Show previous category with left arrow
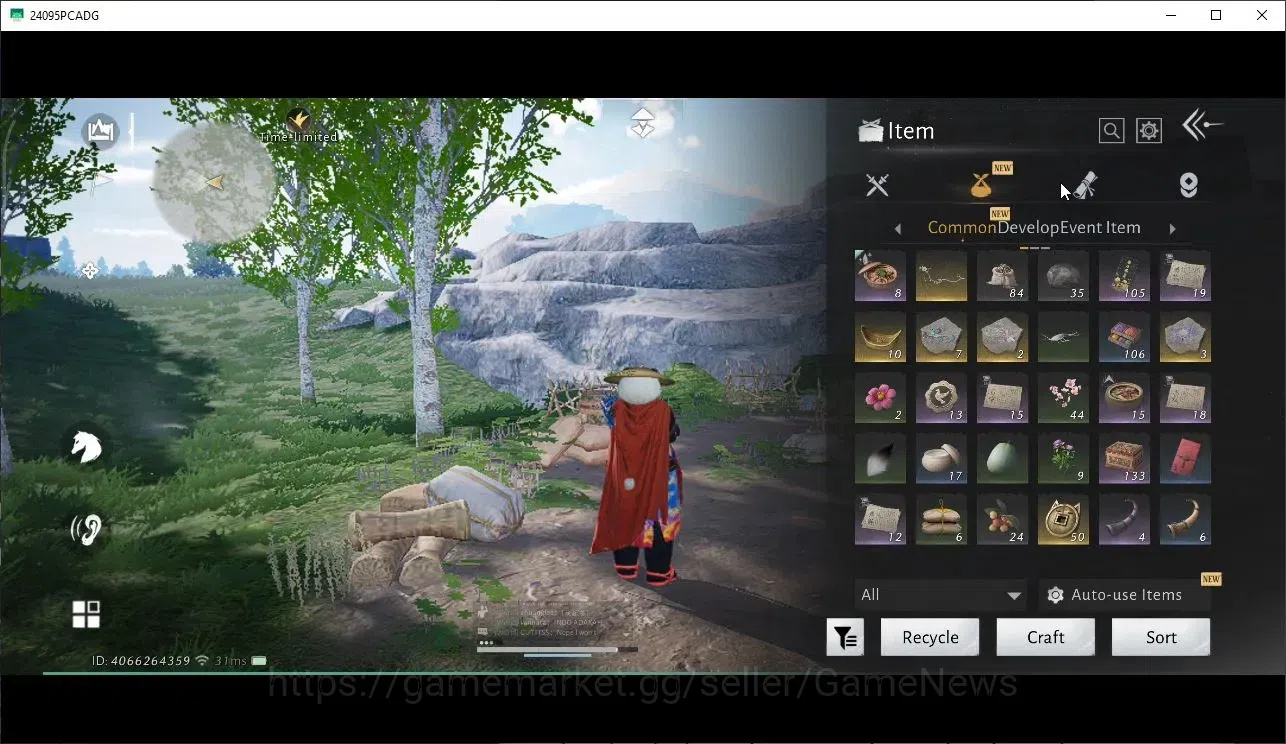Screen dimensions: 1286x744 (x=898, y=229)
